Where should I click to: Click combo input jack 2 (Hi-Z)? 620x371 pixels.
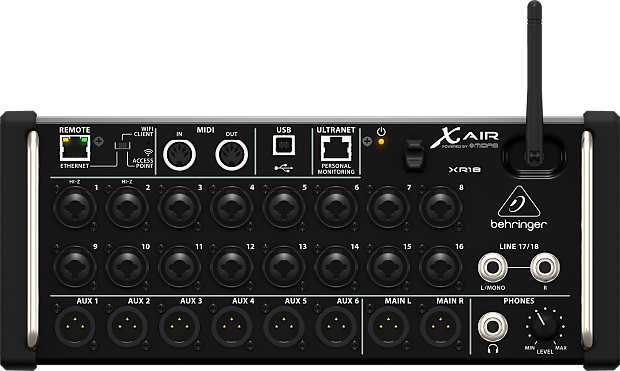coord(127,207)
